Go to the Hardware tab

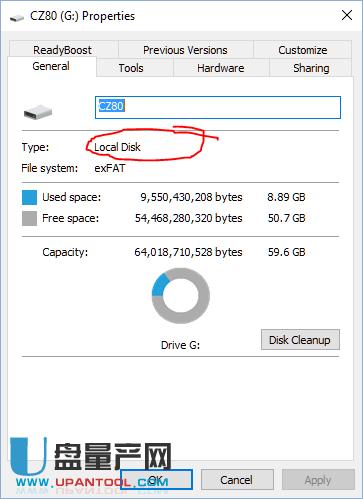(221, 68)
